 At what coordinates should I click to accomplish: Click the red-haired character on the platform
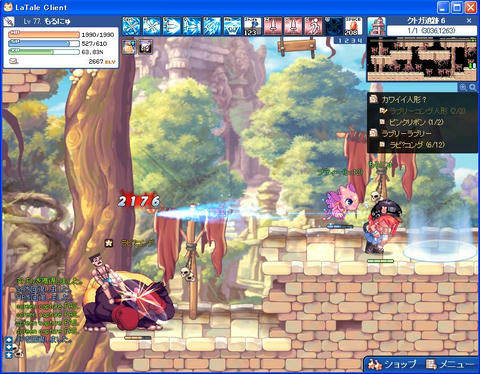point(382,228)
